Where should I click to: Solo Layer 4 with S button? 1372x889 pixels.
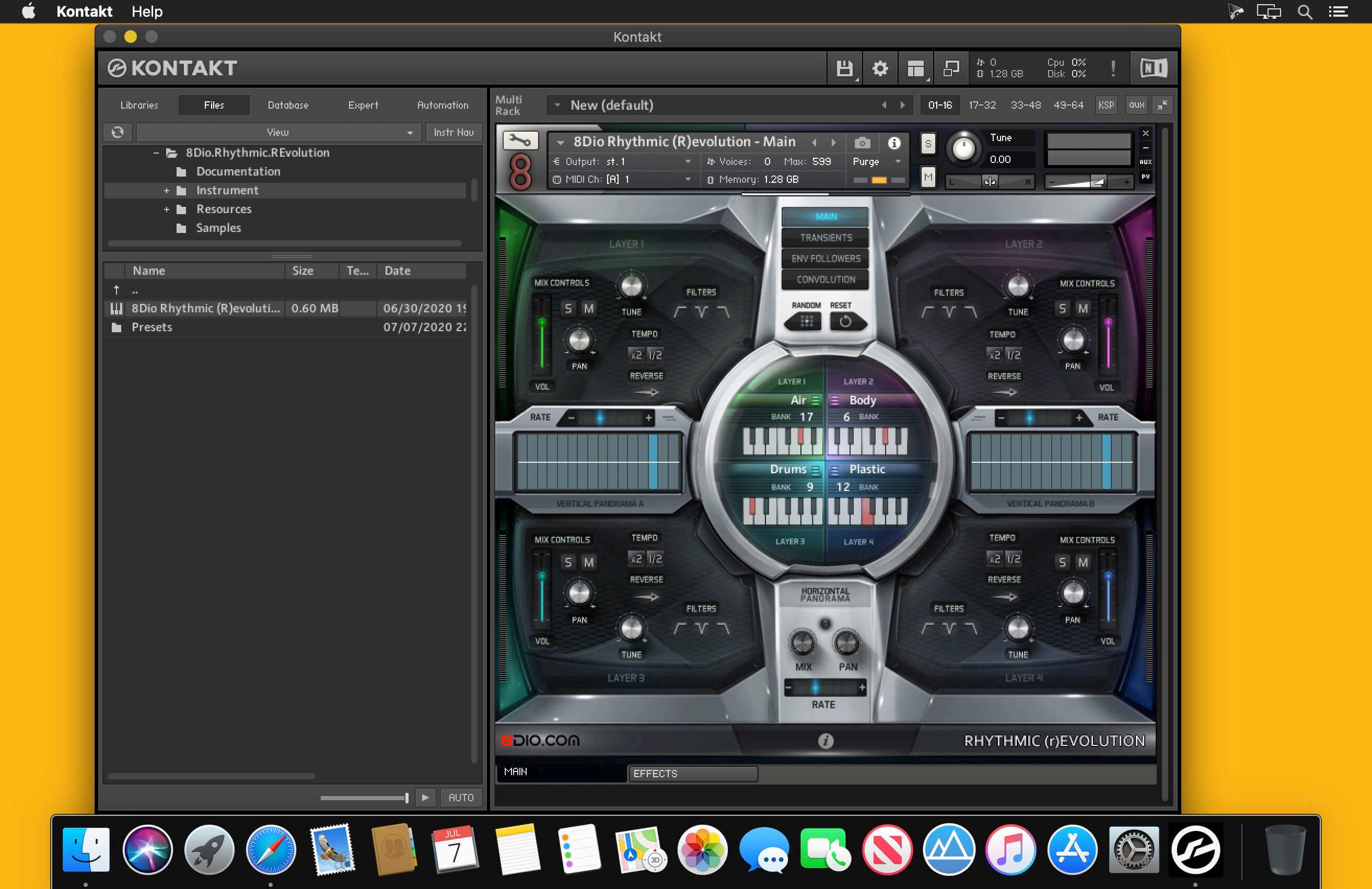pos(1062,562)
